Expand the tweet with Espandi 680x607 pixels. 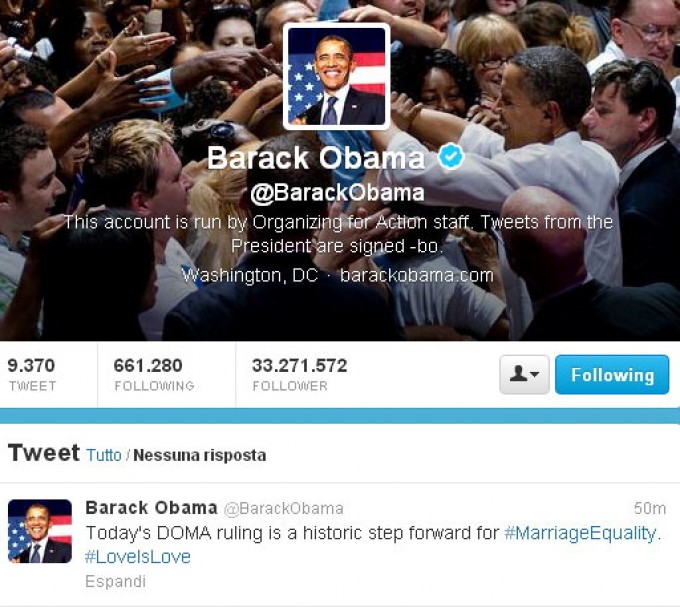point(115,581)
